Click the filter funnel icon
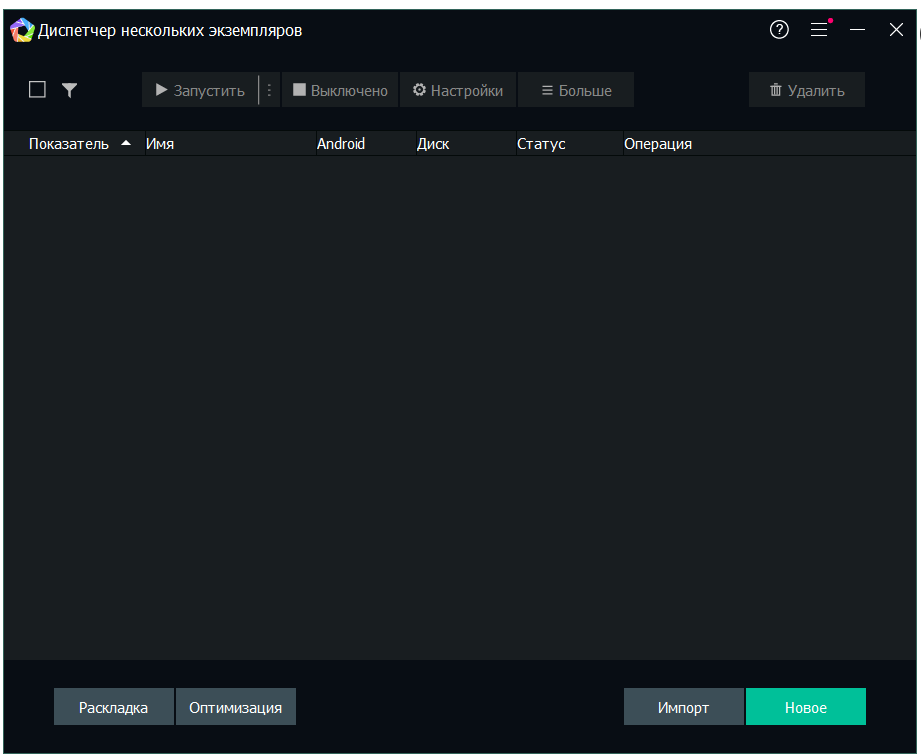 [x=69, y=90]
